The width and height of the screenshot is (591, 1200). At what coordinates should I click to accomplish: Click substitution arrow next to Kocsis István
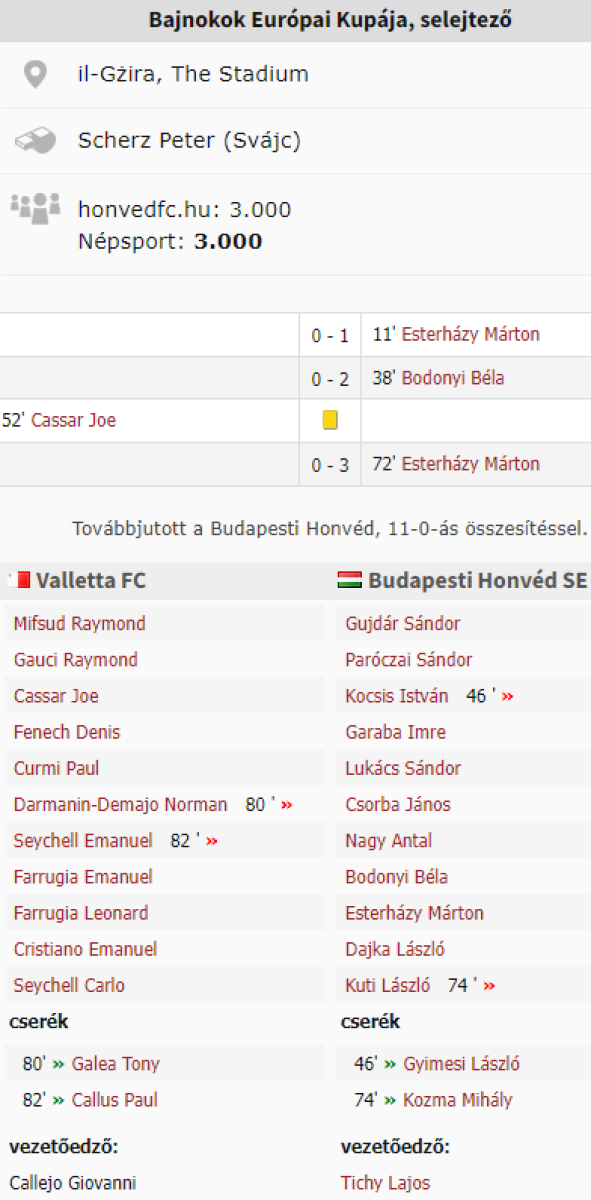pyautogui.click(x=507, y=696)
